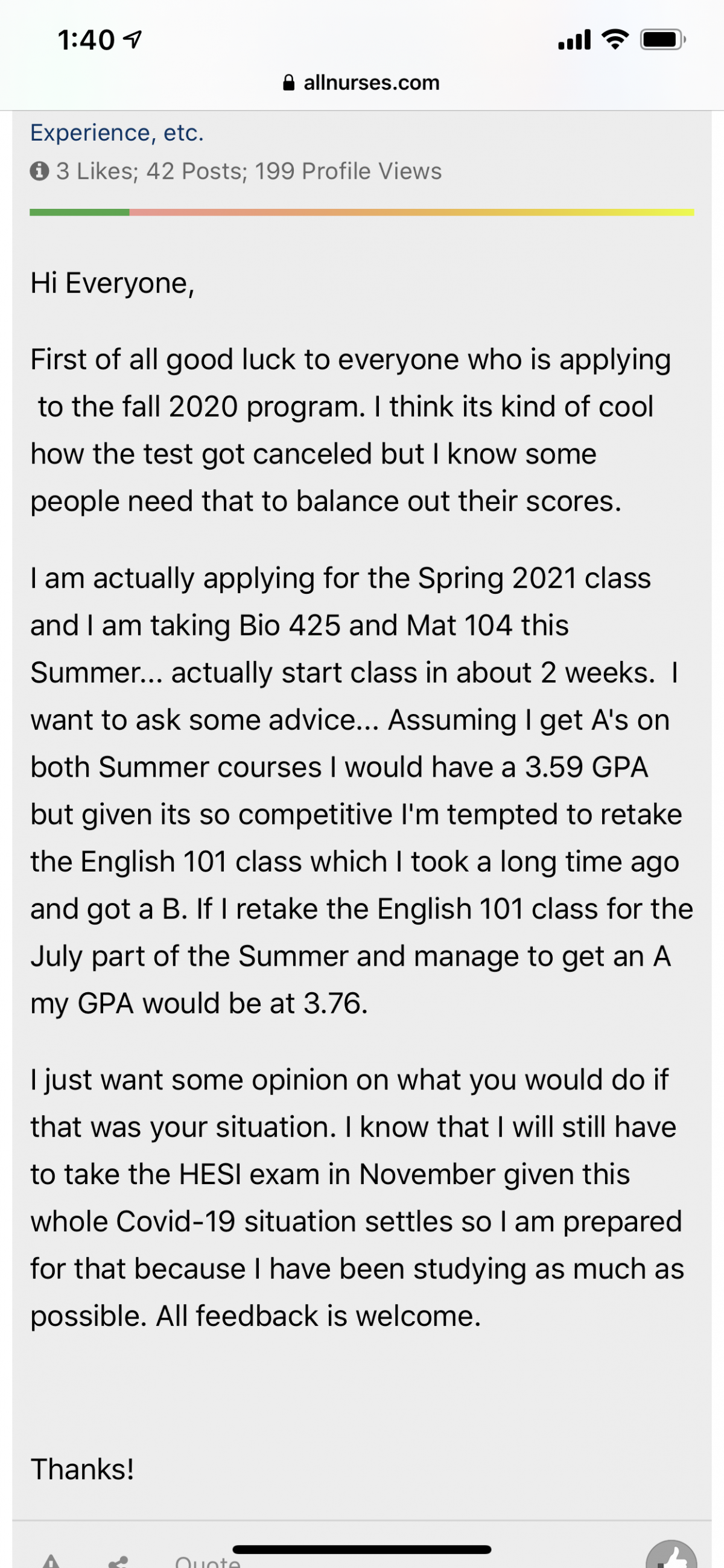
Task: Click the "Thanks!" closing line
Action: point(82,1469)
